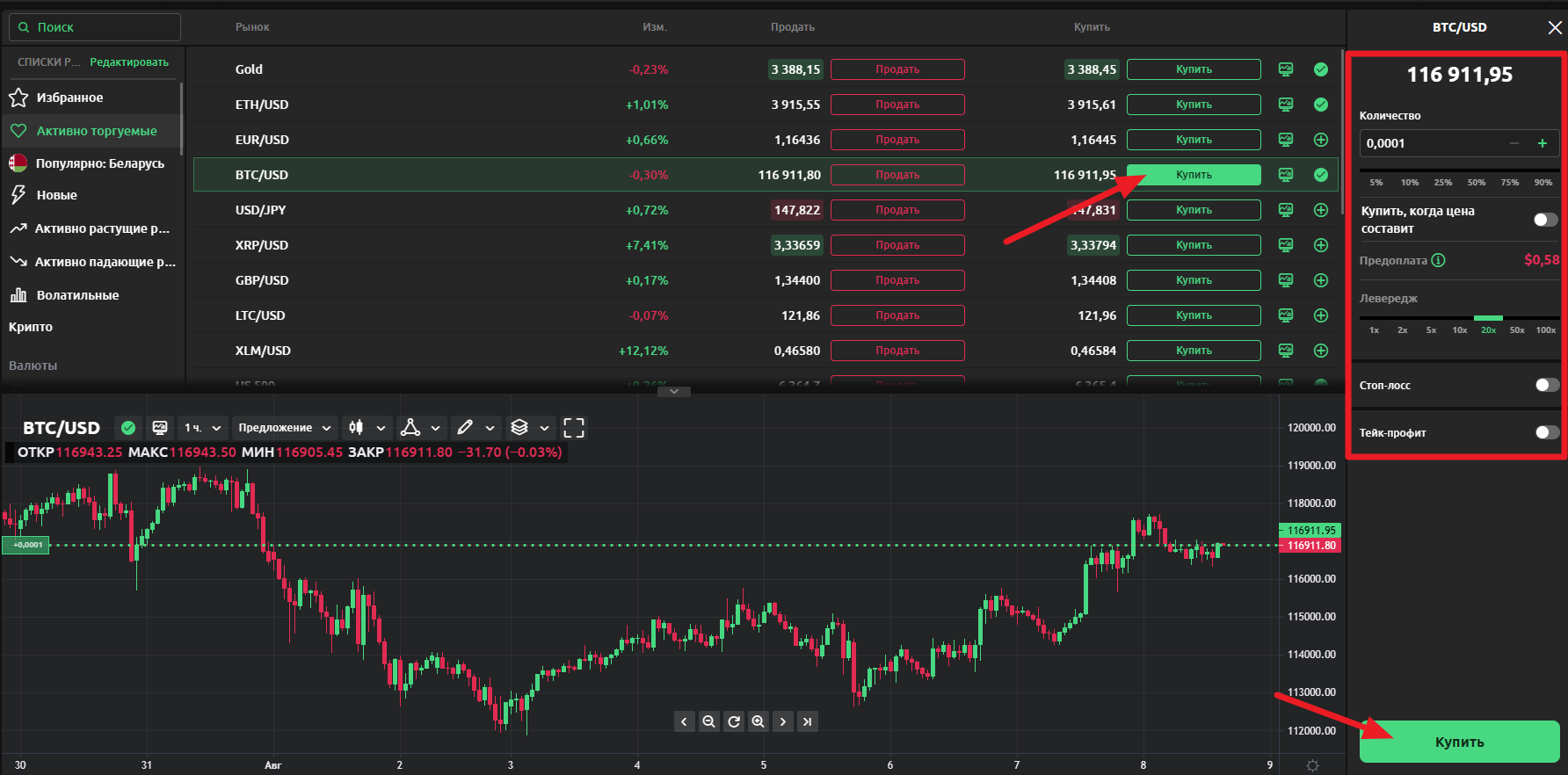1568x775 pixels.
Task: Open the Предложение price type dropdown
Action: pyautogui.click(x=285, y=428)
